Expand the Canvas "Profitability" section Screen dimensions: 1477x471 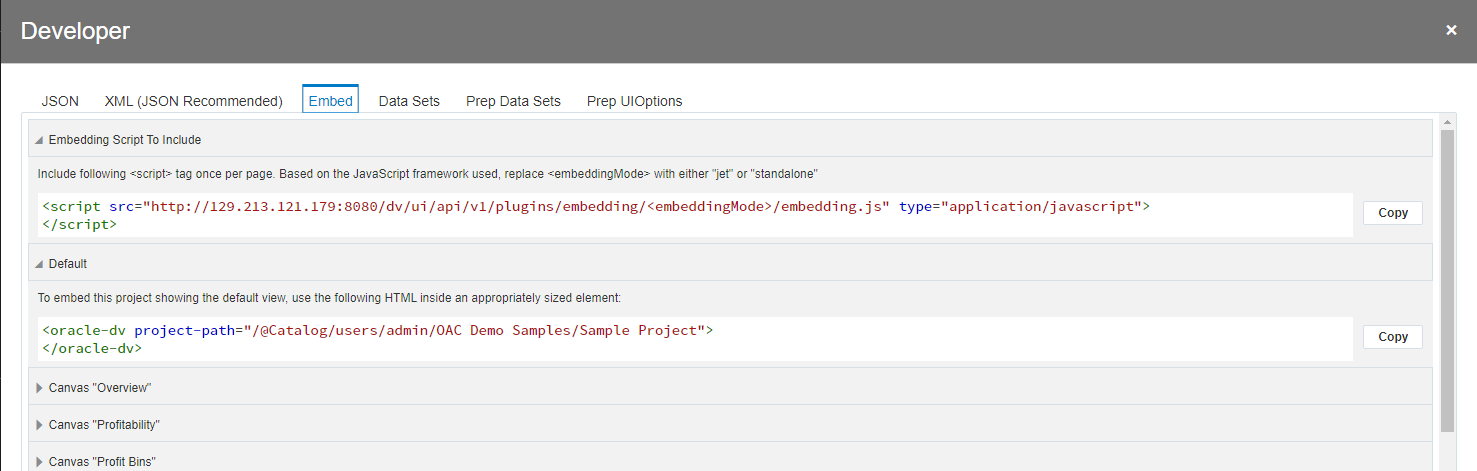39,425
